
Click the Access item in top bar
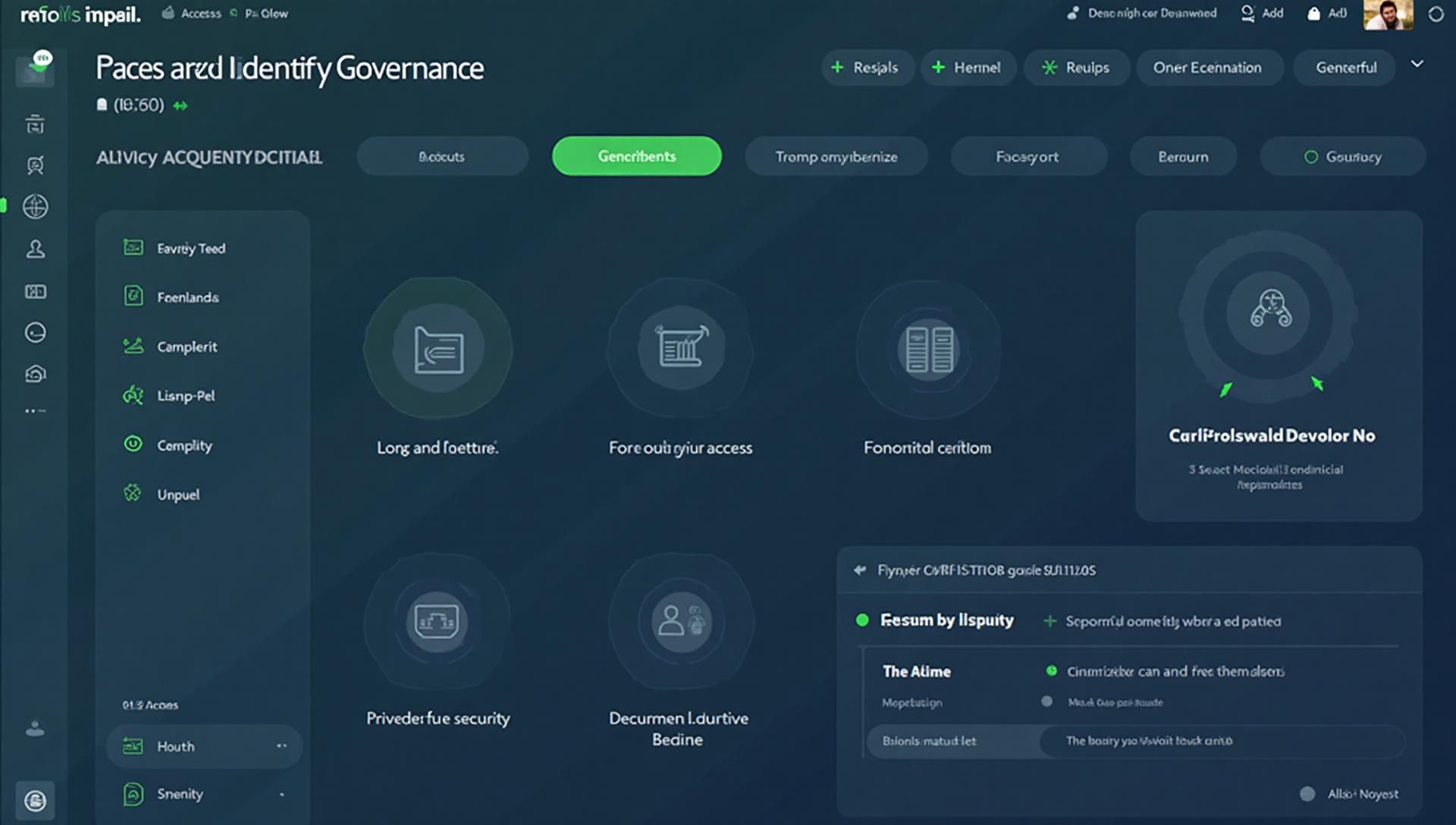(192, 13)
